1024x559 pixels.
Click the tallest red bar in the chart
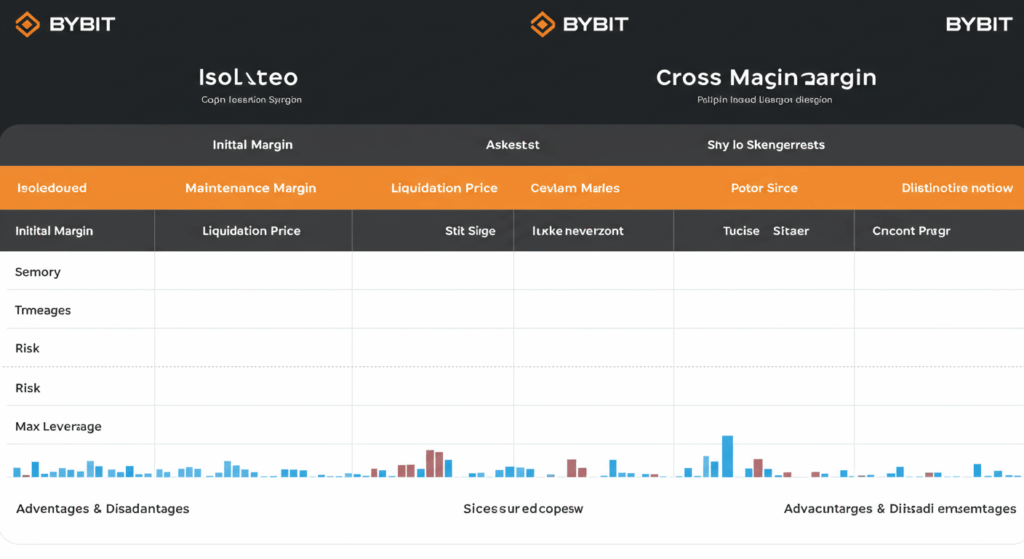430,464
